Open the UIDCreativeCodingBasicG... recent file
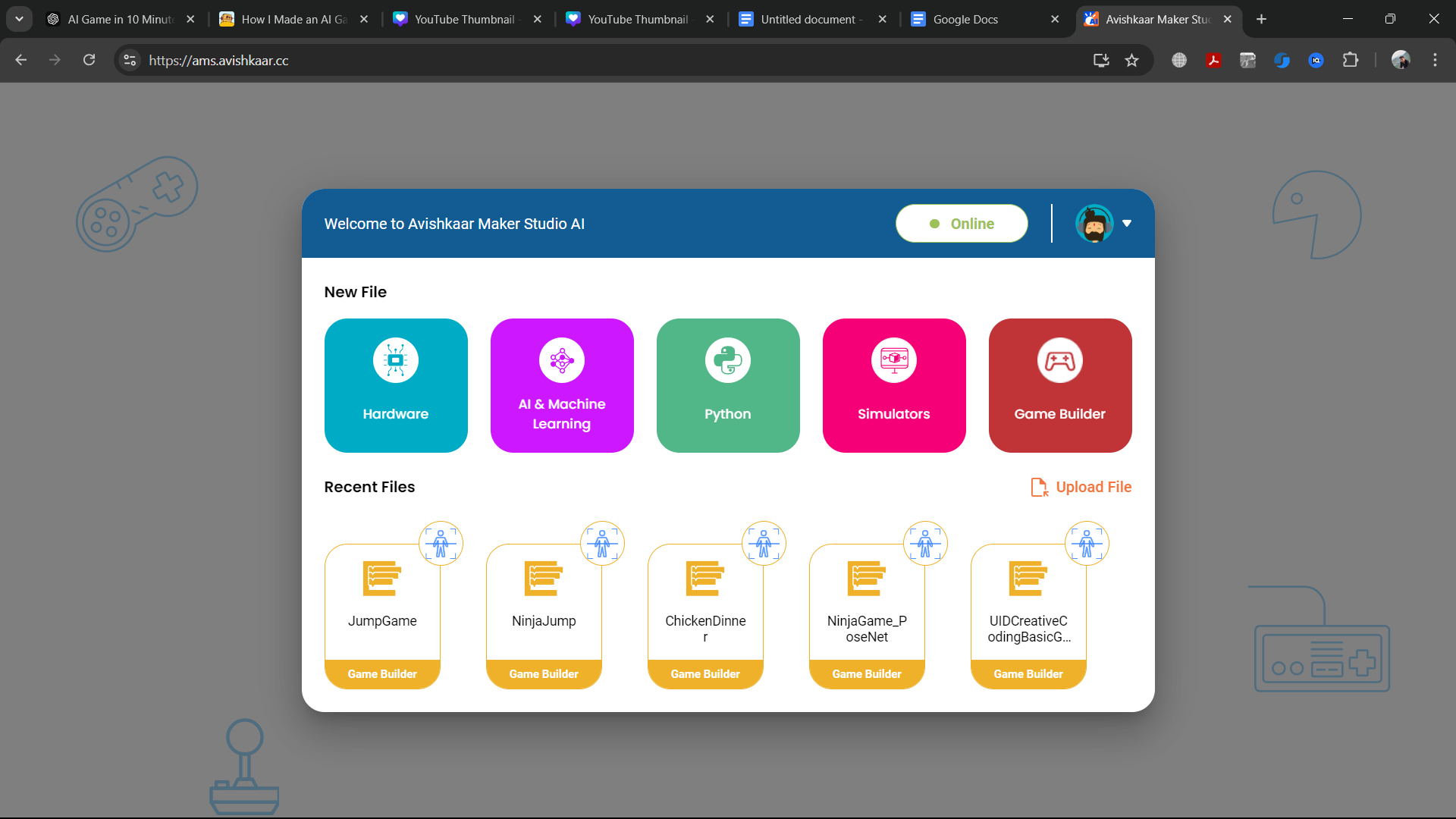Screen dimensions: 1456x819 coord(1028,617)
